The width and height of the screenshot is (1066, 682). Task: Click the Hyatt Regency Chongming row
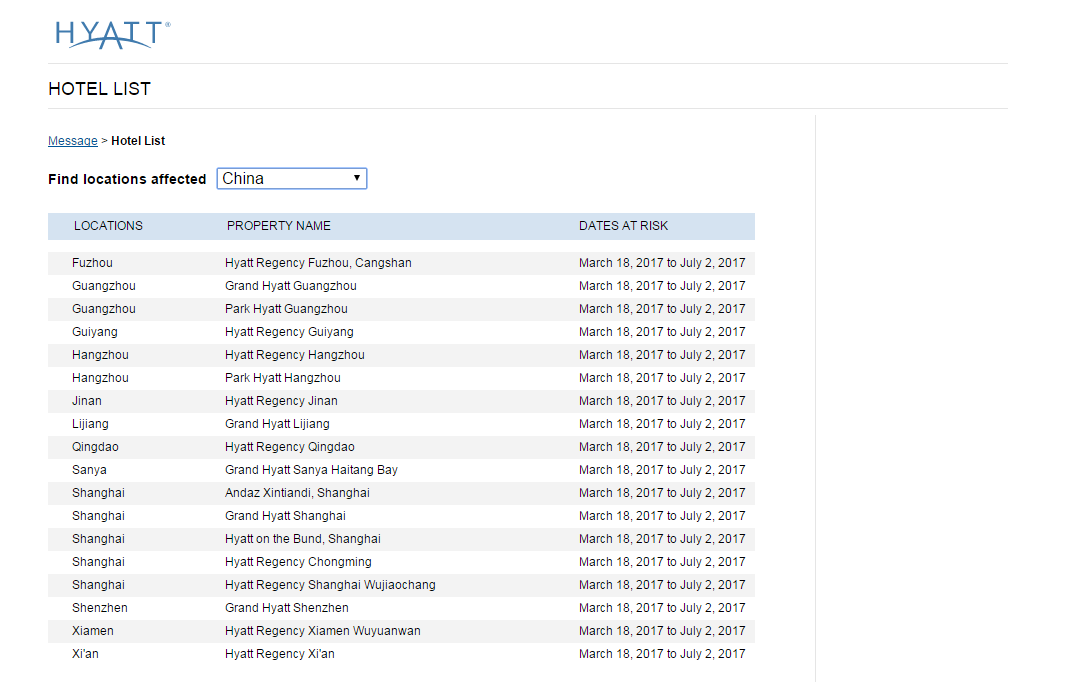(x=298, y=562)
